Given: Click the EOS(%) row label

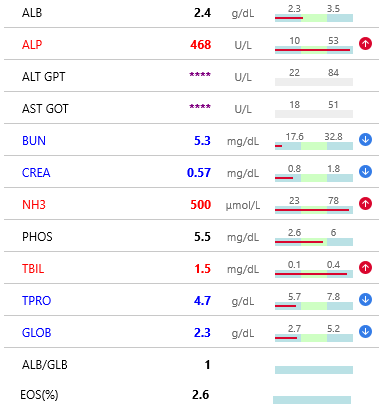Looking at the screenshot, I should coord(39,395).
